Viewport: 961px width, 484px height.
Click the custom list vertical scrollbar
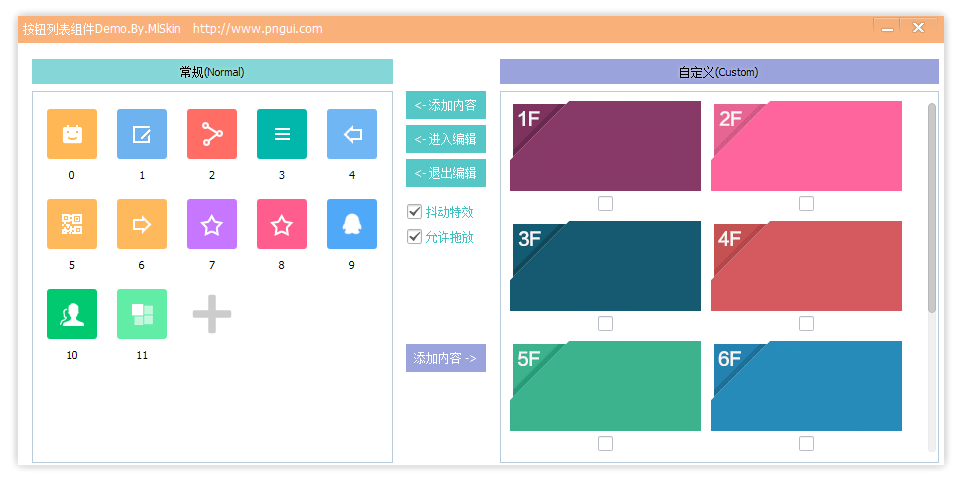(932, 208)
